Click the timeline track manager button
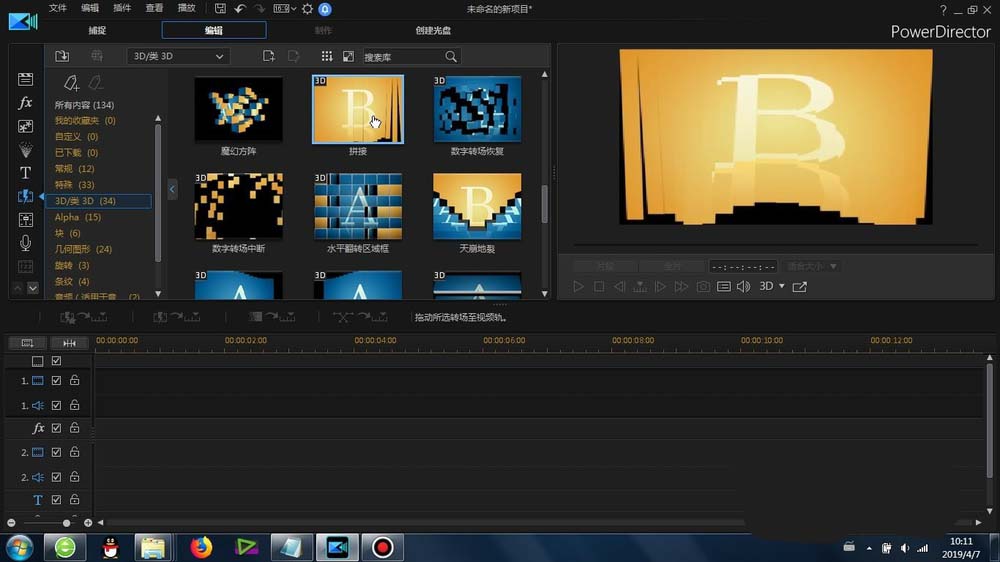 pos(27,343)
